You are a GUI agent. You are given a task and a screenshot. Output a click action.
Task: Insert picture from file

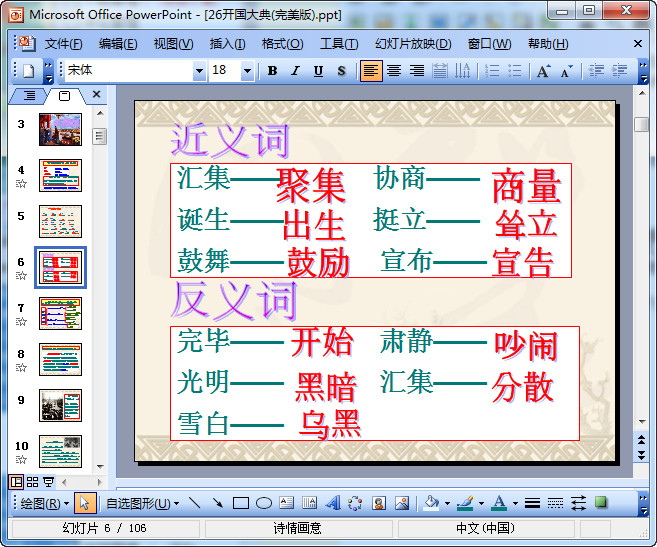pyautogui.click(x=402, y=503)
